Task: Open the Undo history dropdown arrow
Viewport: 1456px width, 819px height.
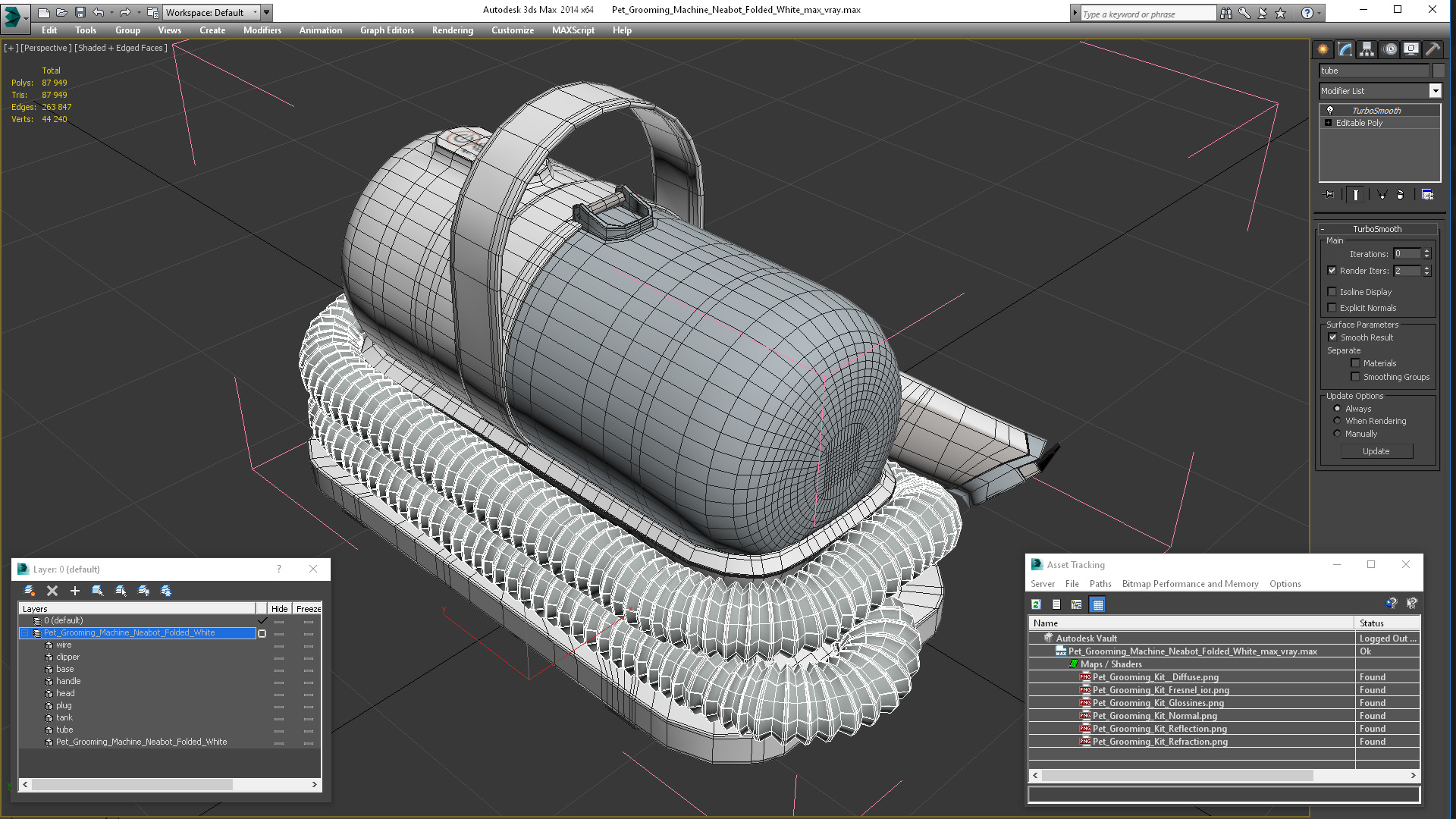Action: pyautogui.click(x=111, y=13)
